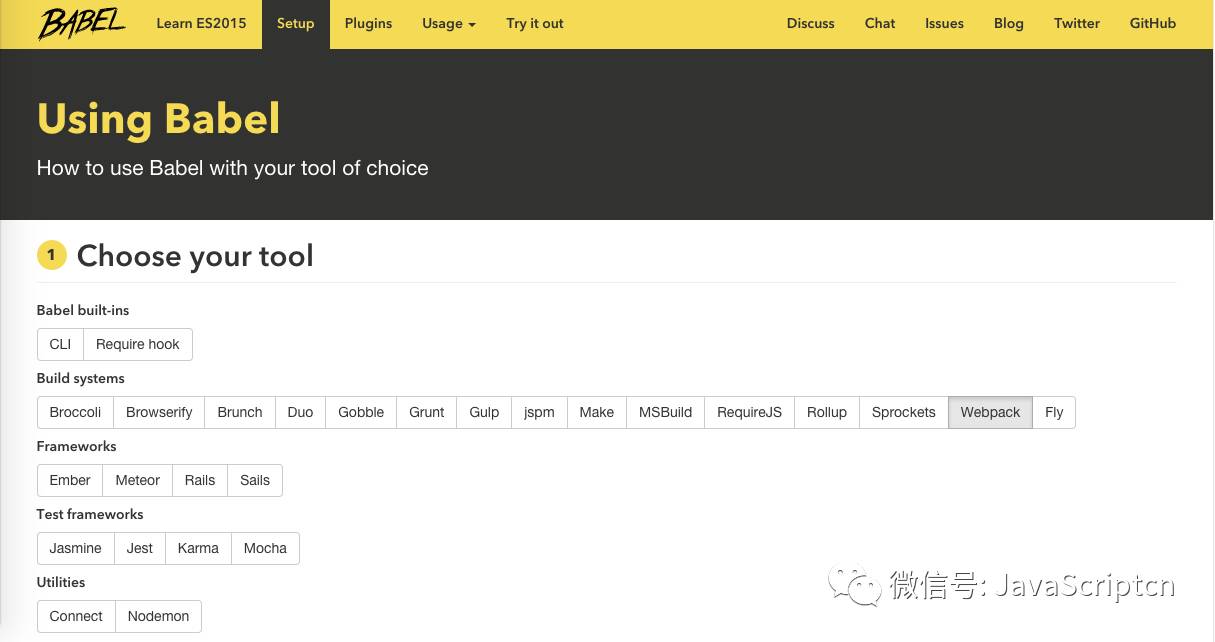Screen dimensions: 1215x642
Task: Click the Babel logo
Action: (81, 23)
